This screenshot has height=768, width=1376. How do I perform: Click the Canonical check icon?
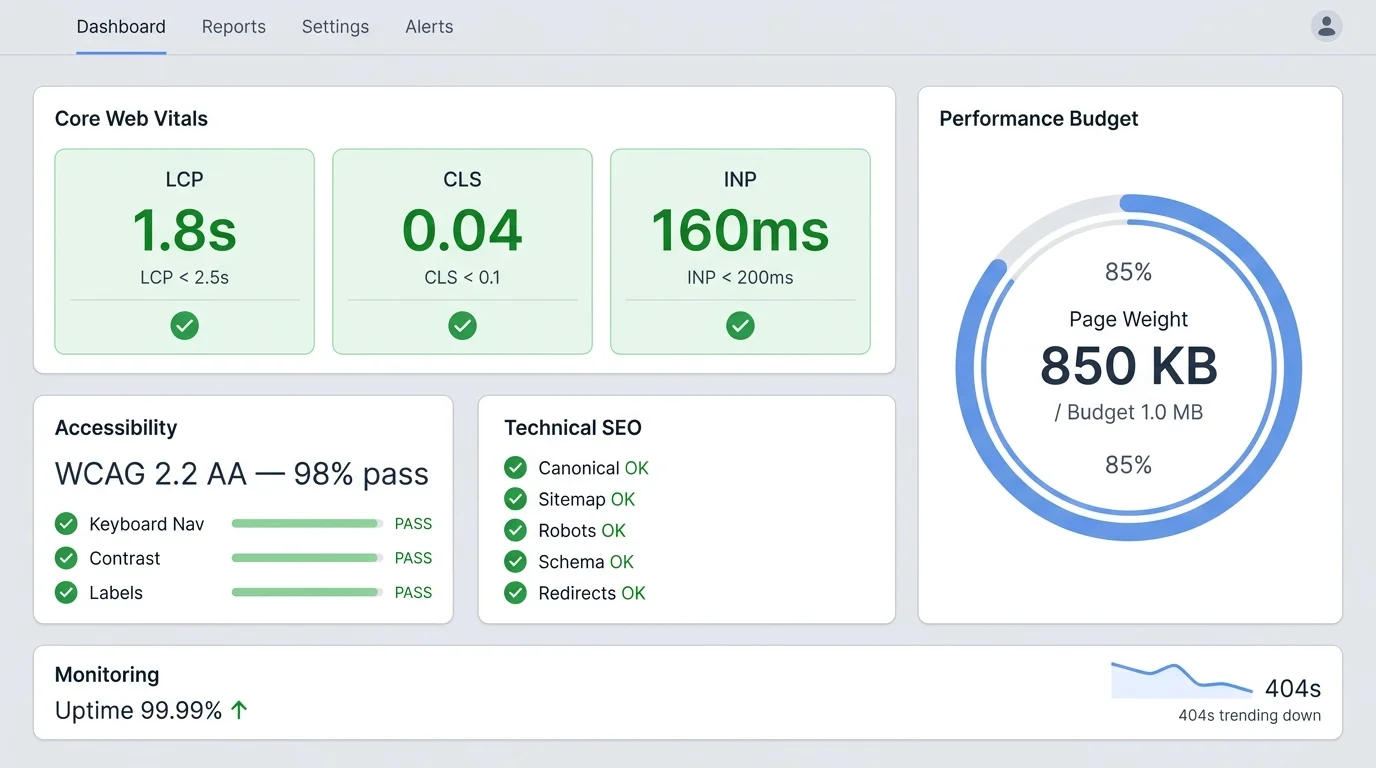click(x=515, y=467)
